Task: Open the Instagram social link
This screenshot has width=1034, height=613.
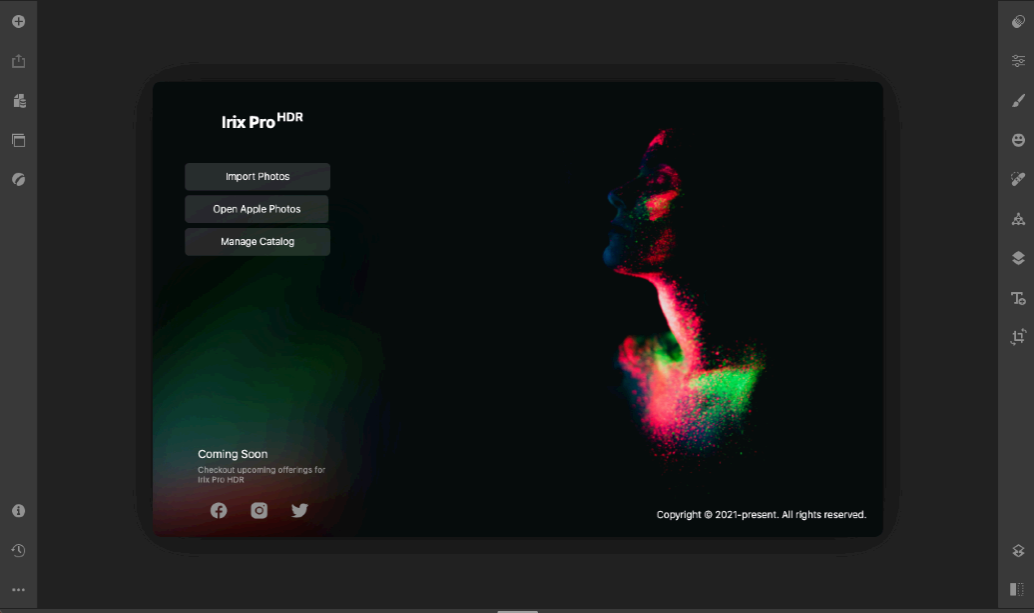Action: pos(259,510)
